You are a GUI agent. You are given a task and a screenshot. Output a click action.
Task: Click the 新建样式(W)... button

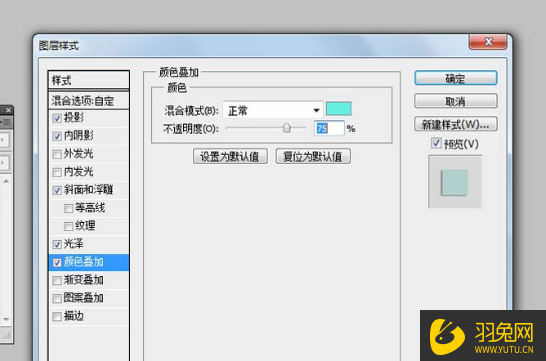455,124
